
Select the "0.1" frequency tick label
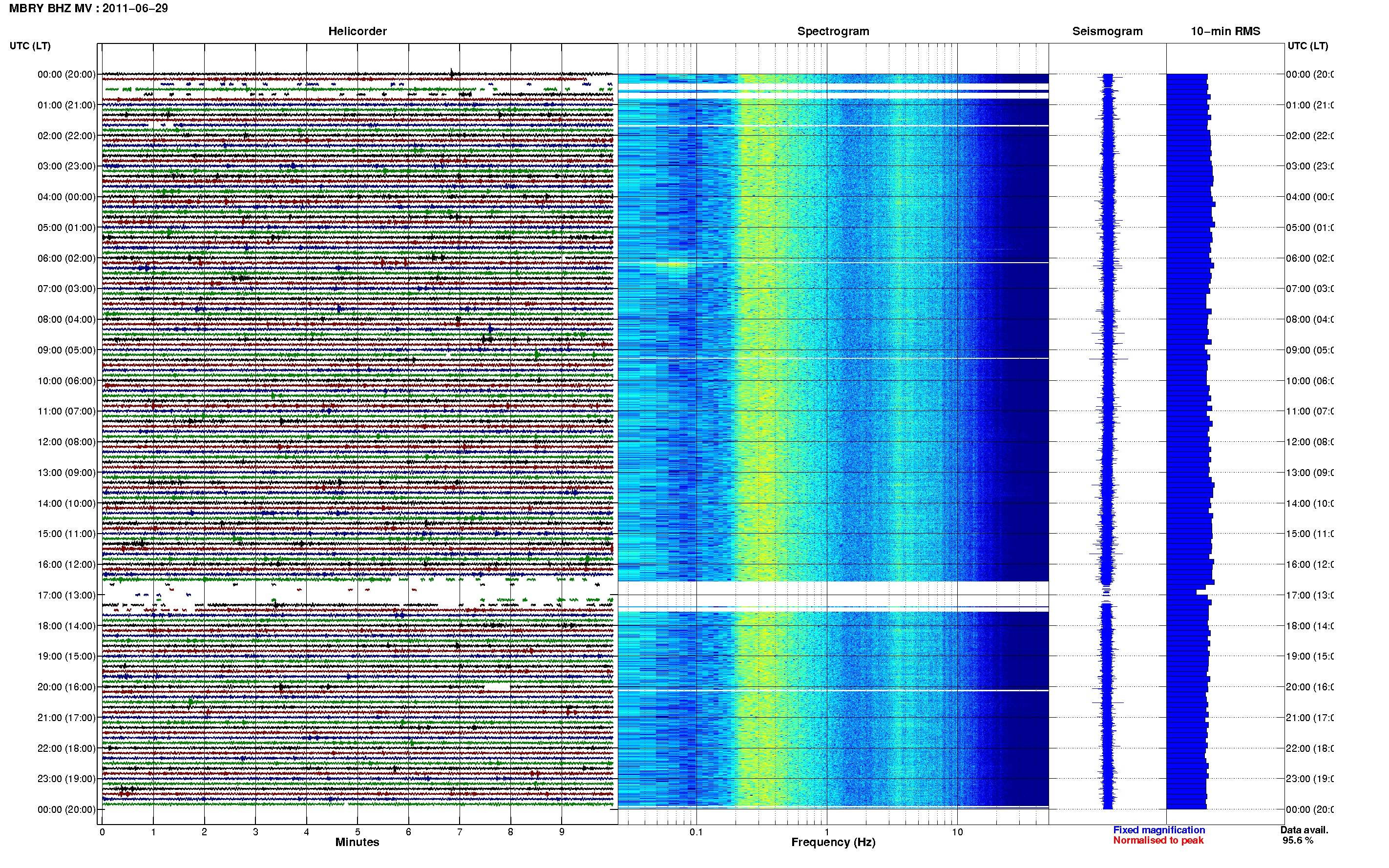696,832
